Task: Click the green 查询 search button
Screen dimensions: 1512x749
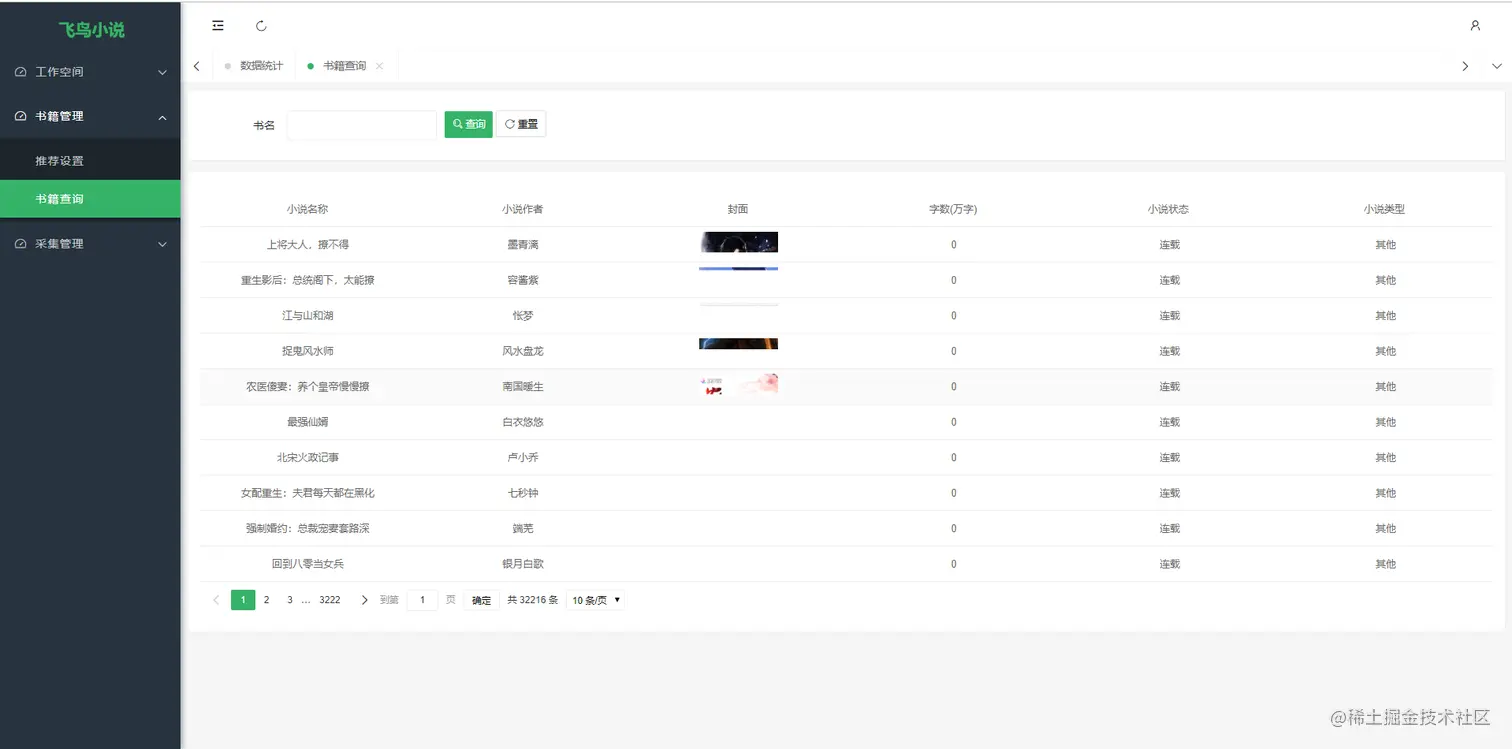Action: (x=469, y=124)
